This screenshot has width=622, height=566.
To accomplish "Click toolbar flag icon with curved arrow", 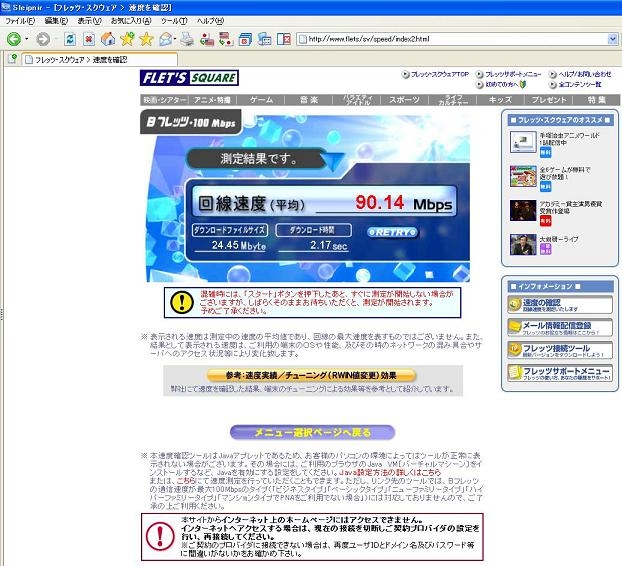I will click(226, 39).
